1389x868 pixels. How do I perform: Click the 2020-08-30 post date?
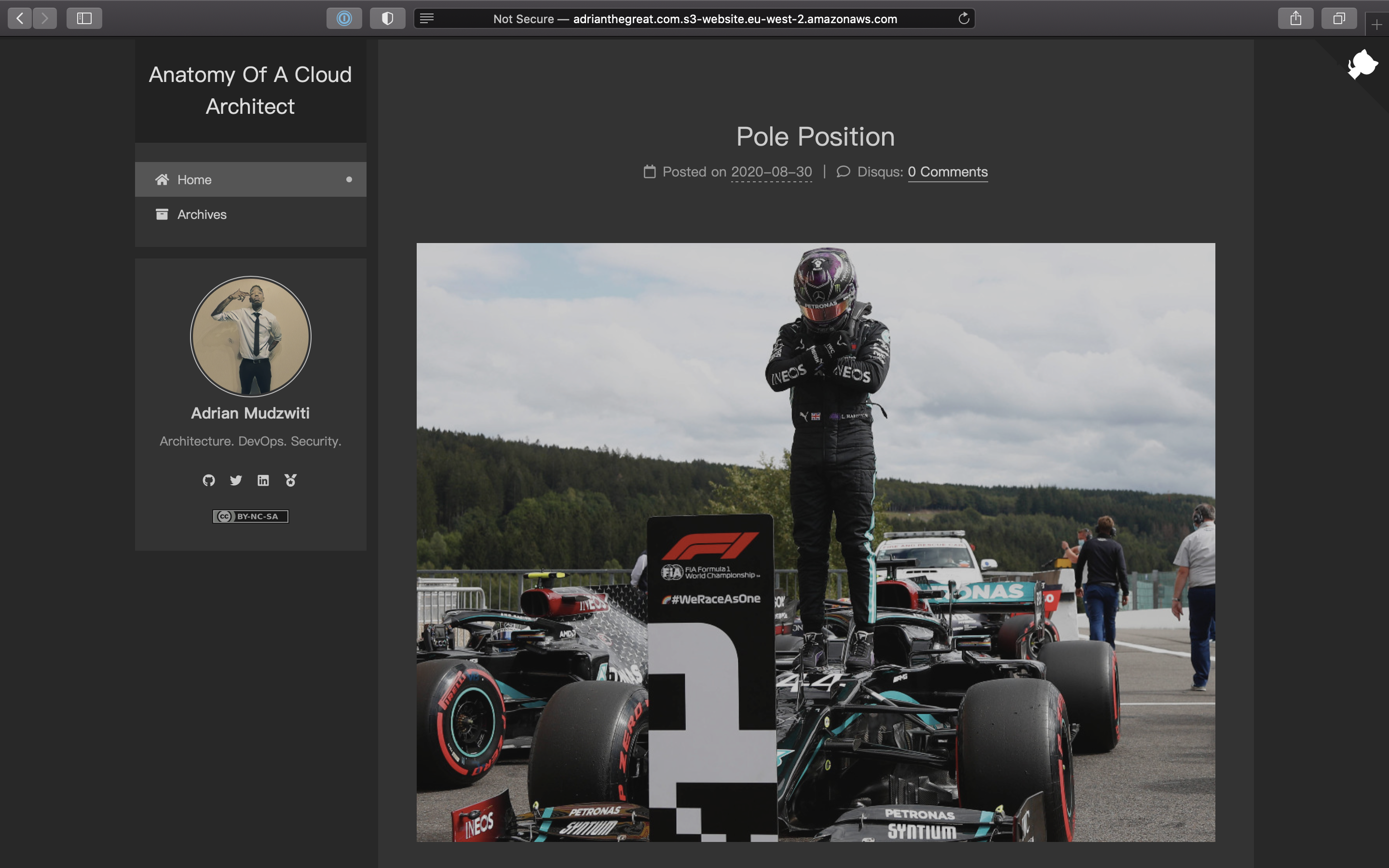(x=771, y=172)
